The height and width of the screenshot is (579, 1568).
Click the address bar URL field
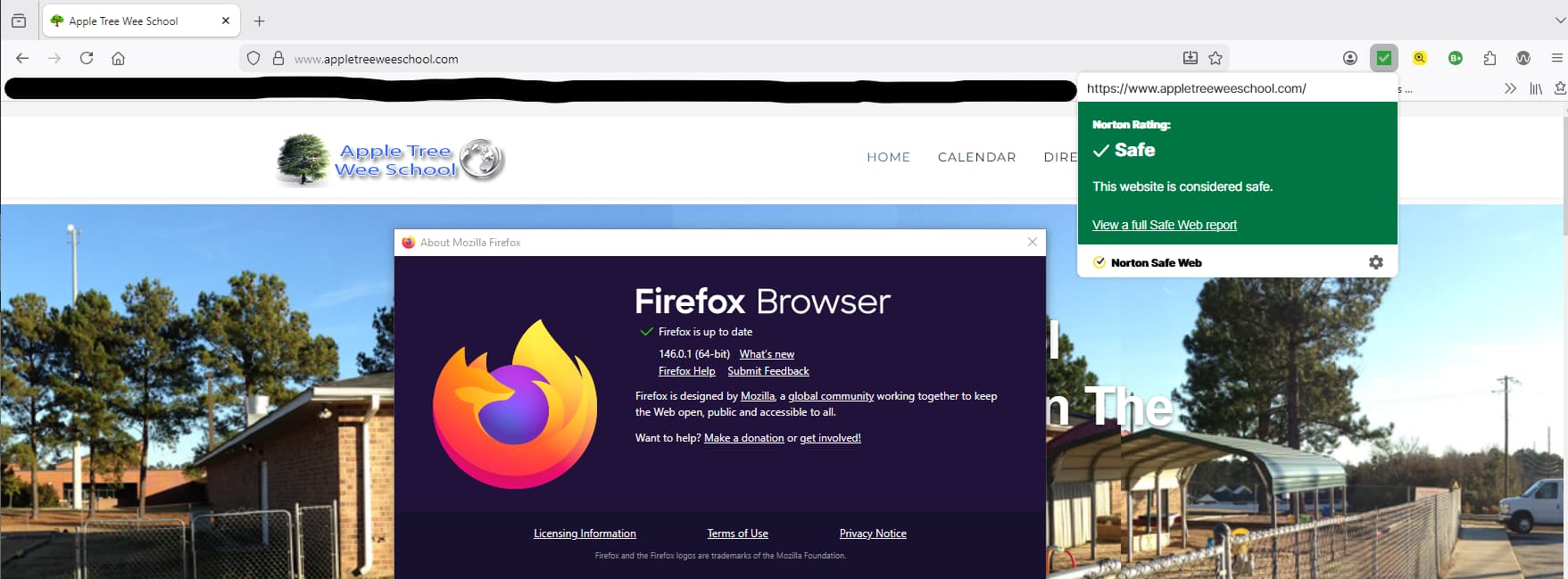tap(714, 59)
